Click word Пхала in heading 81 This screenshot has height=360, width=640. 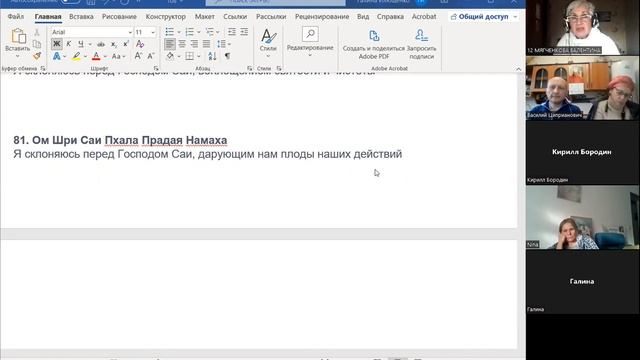click(122, 140)
